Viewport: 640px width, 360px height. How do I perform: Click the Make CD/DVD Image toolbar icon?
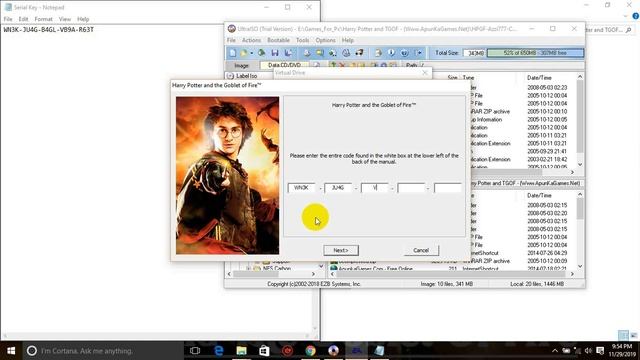tap(307, 53)
